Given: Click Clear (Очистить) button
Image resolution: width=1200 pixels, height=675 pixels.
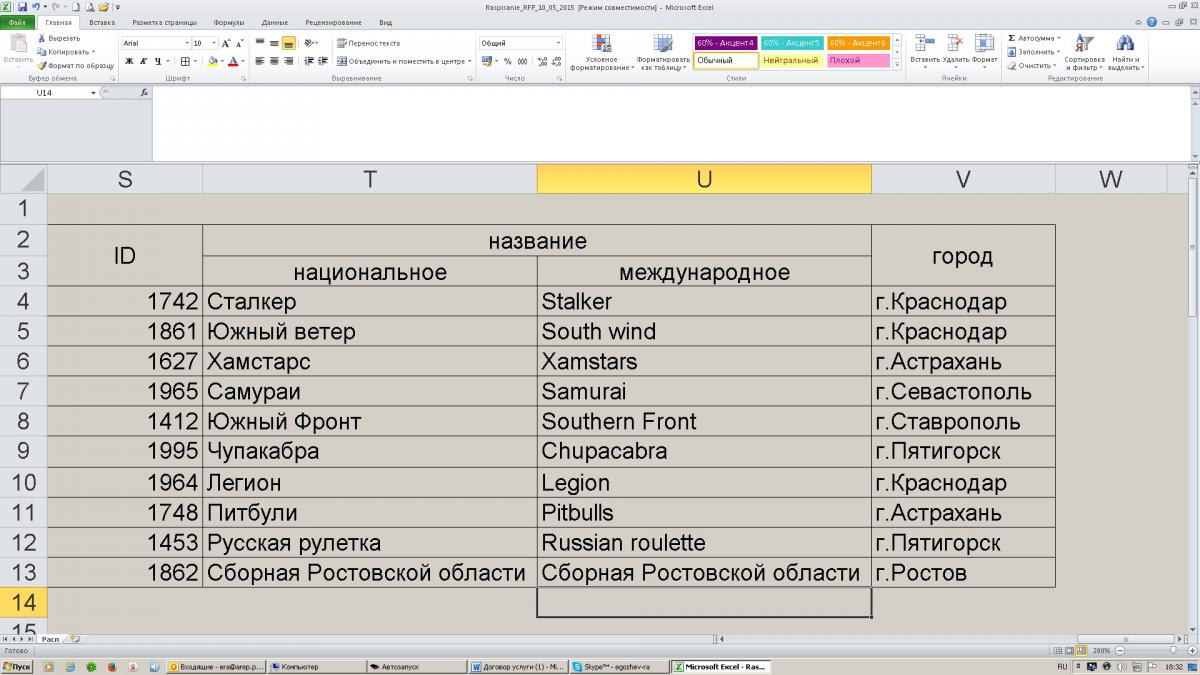Looking at the screenshot, I should pos(1030,66).
